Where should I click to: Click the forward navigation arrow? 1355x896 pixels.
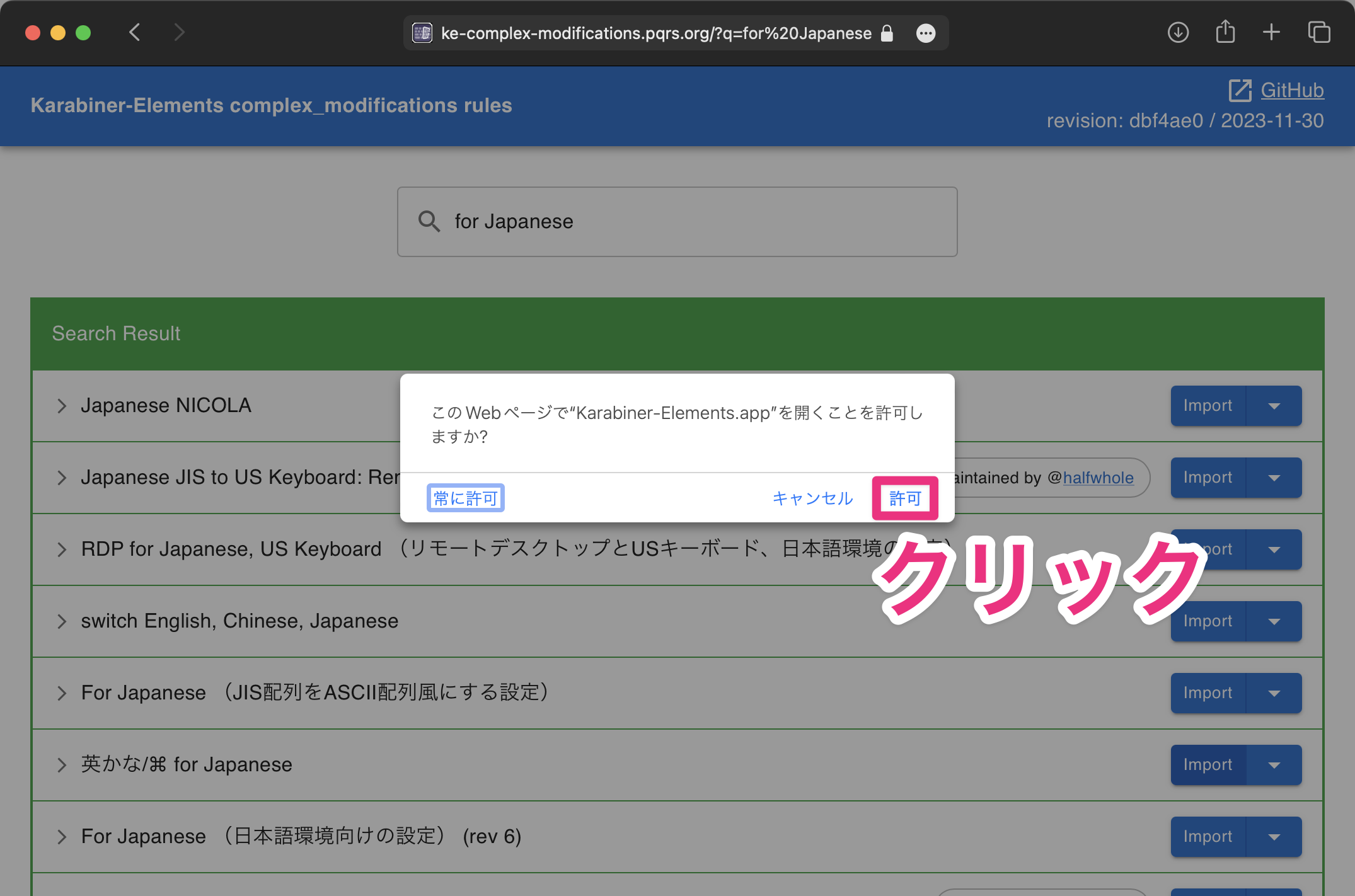tap(180, 32)
